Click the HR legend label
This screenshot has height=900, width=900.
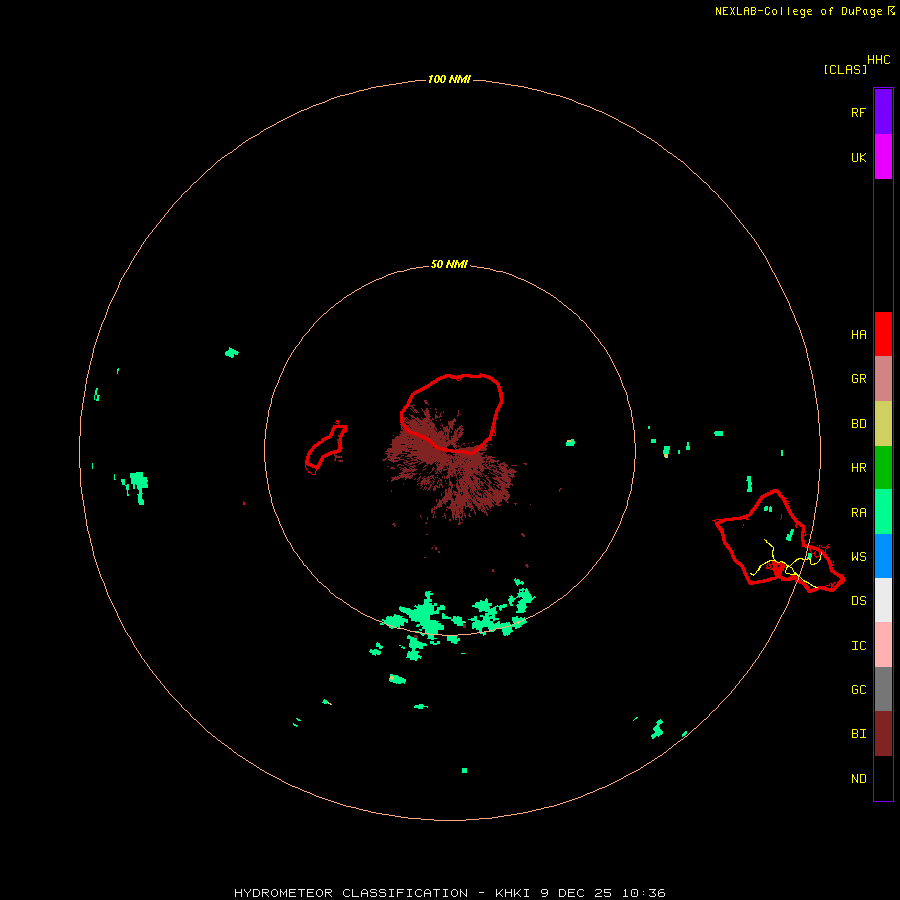858,468
